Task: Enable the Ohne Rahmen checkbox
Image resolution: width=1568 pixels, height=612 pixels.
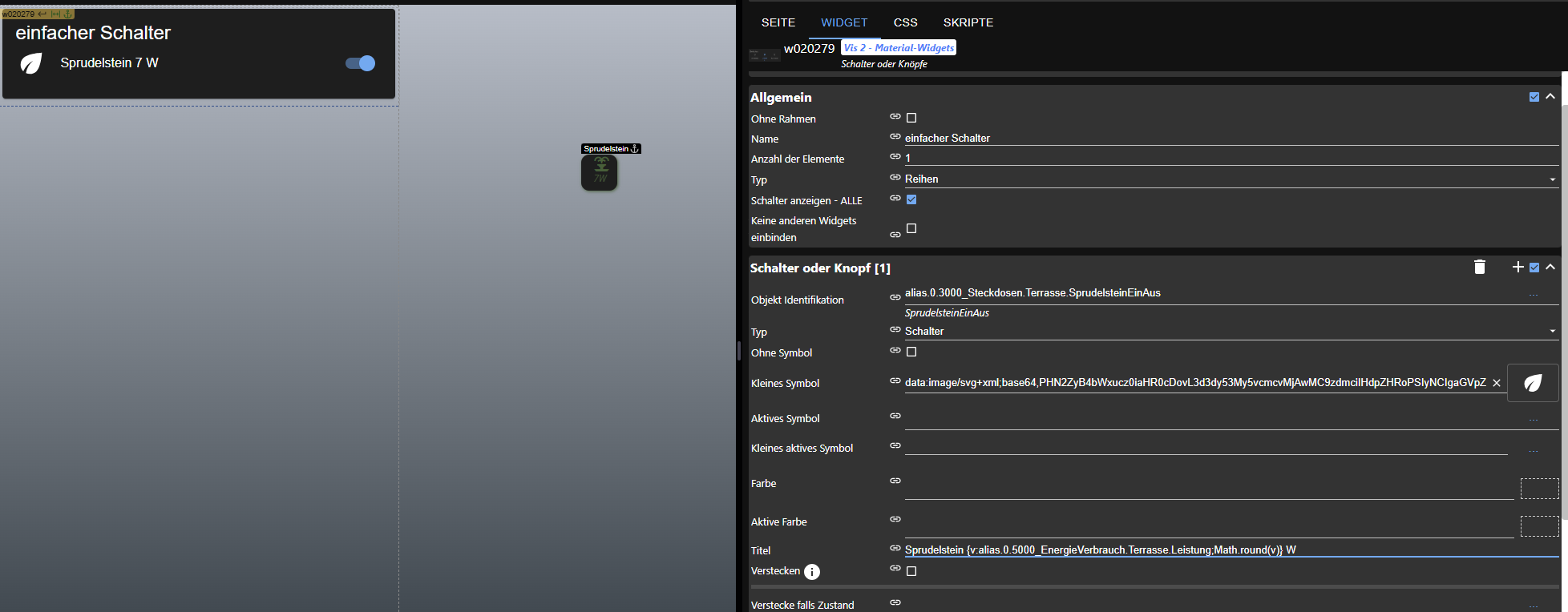Action: pyautogui.click(x=911, y=118)
